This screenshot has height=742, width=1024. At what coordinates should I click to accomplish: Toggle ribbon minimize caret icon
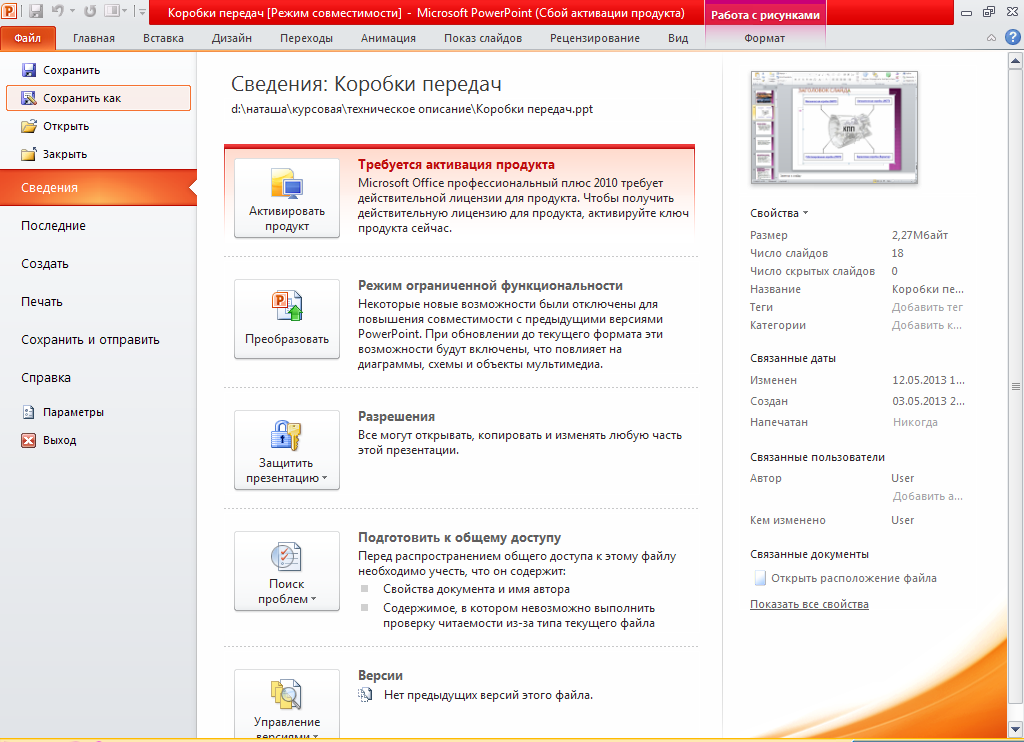click(x=991, y=38)
